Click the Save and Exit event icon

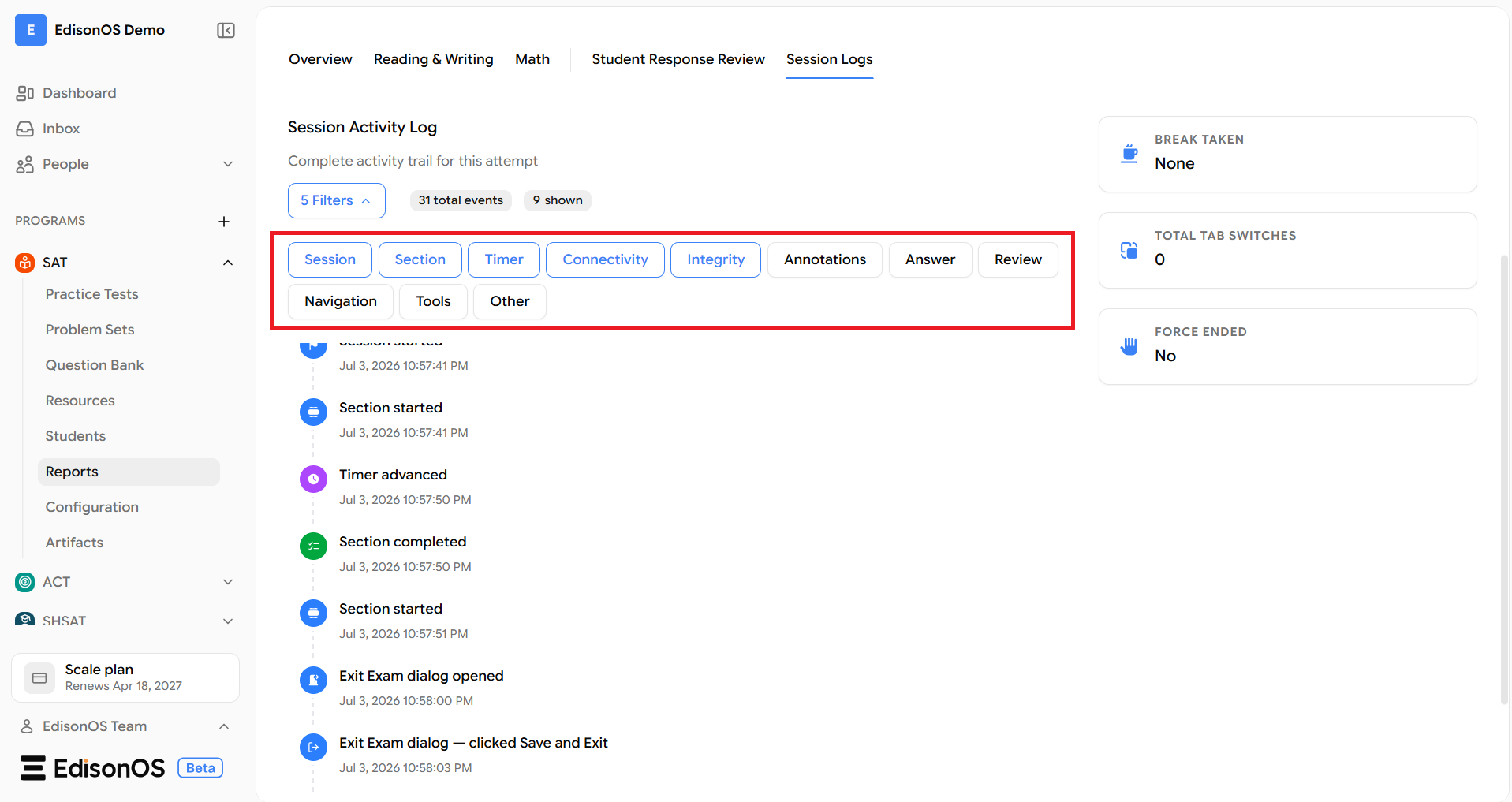pos(314,747)
